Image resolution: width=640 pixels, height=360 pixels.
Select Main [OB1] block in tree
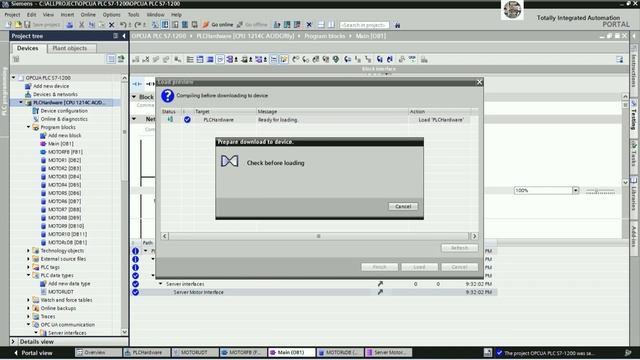[x=61, y=144]
